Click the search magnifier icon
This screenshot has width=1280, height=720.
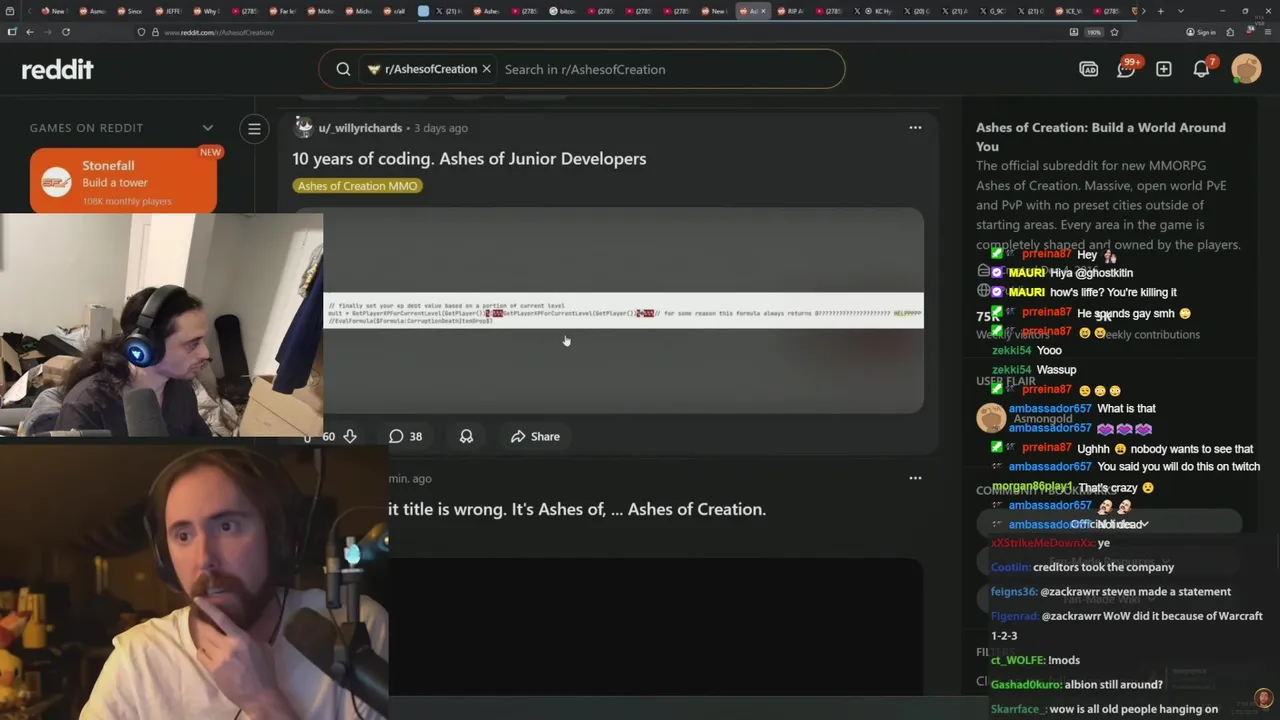pyautogui.click(x=343, y=69)
